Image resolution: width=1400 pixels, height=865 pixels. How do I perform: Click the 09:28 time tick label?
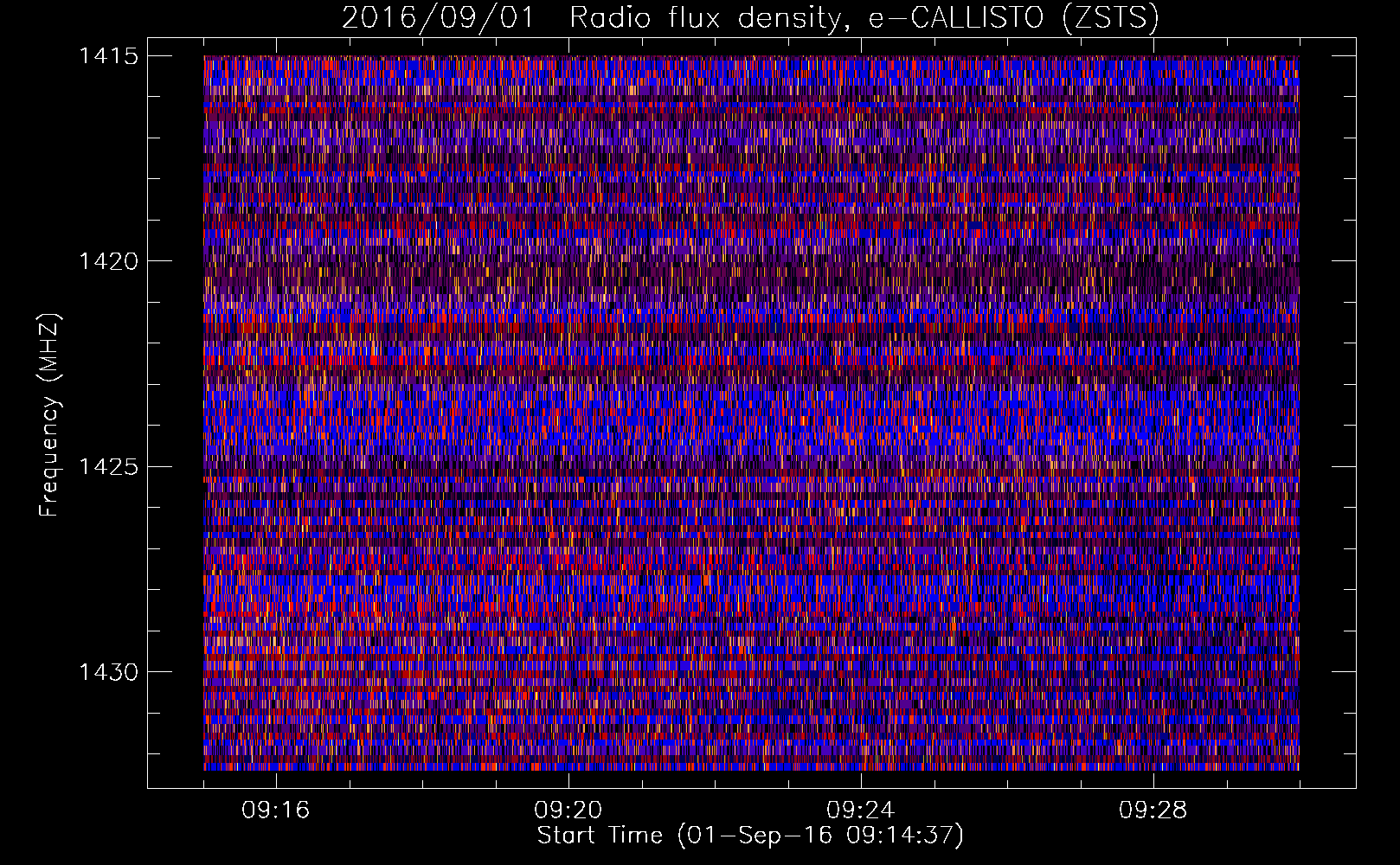pyautogui.click(x=1153, y=811)
